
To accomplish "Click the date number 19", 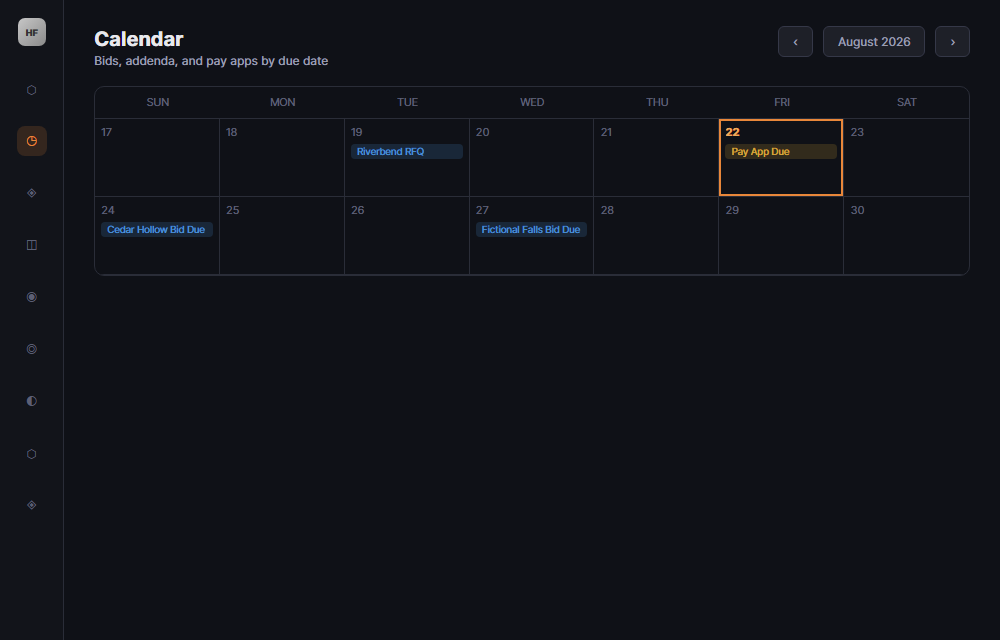I will click(357, 132).
